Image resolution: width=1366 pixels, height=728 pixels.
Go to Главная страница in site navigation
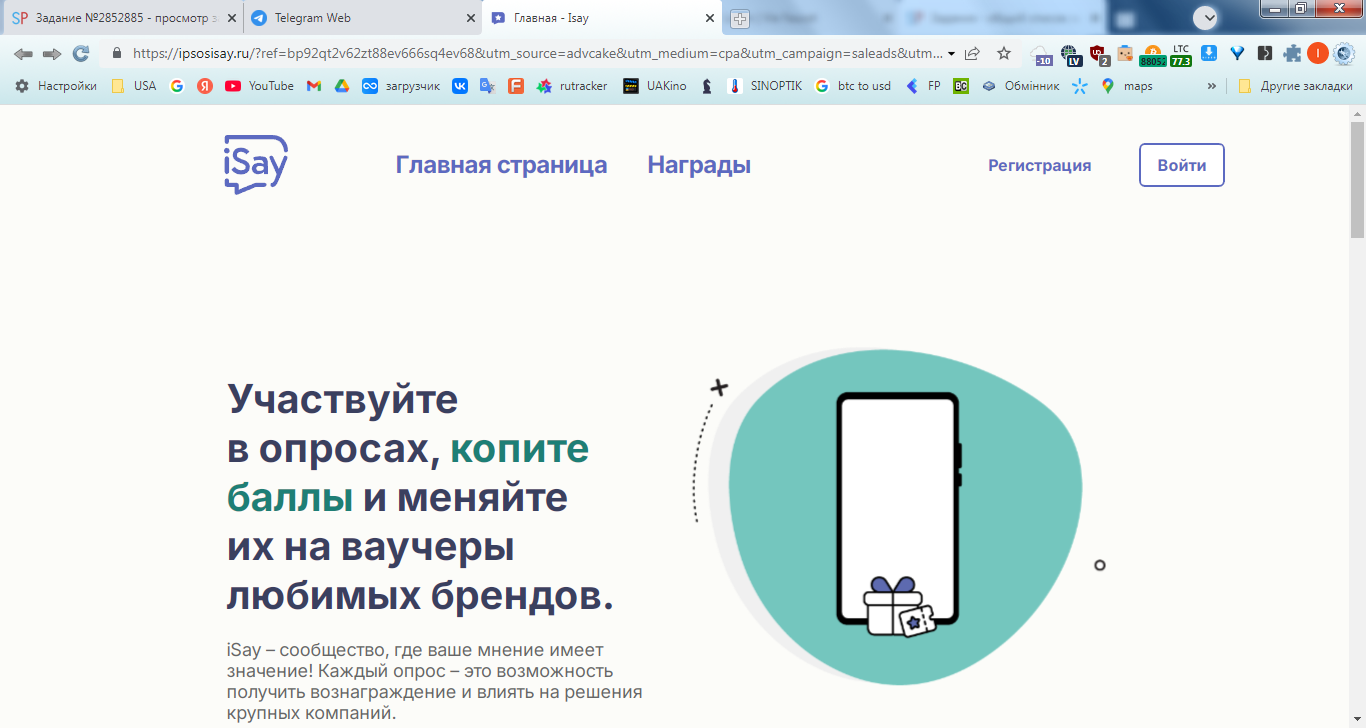pos(501,165)
